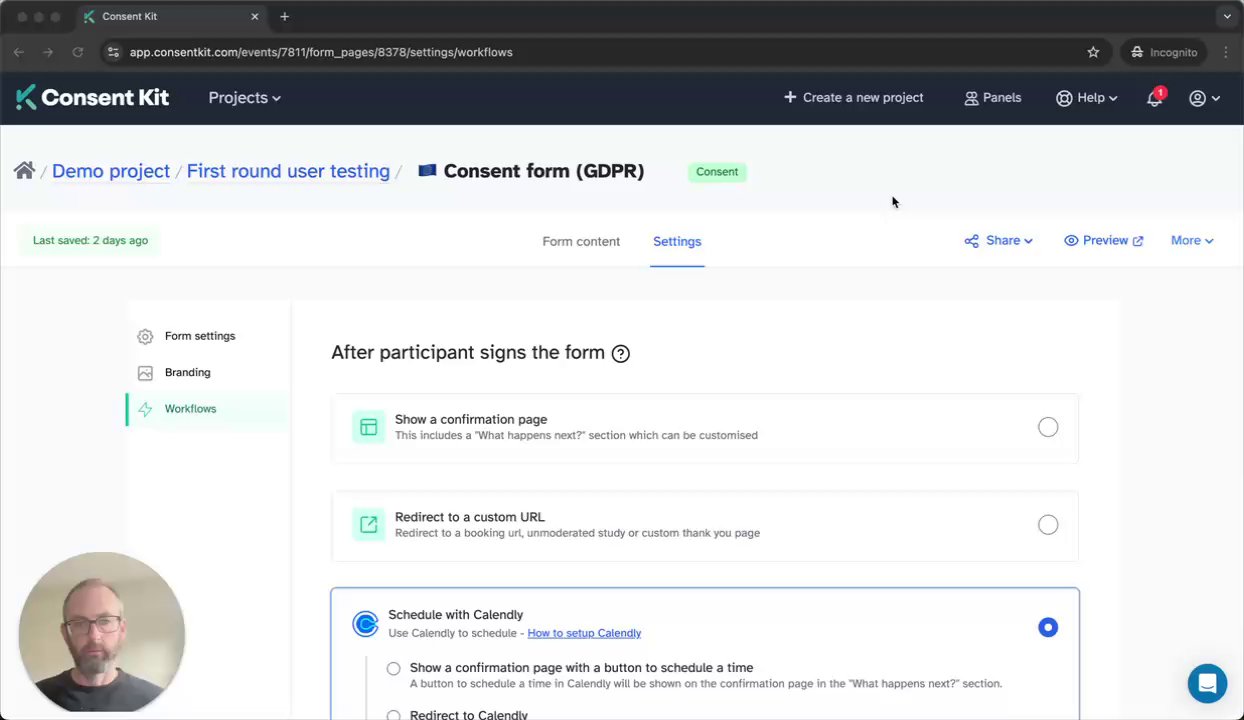Click the Consent form (GDPR) title
The image size is (1244, 720).
[543, 171]
